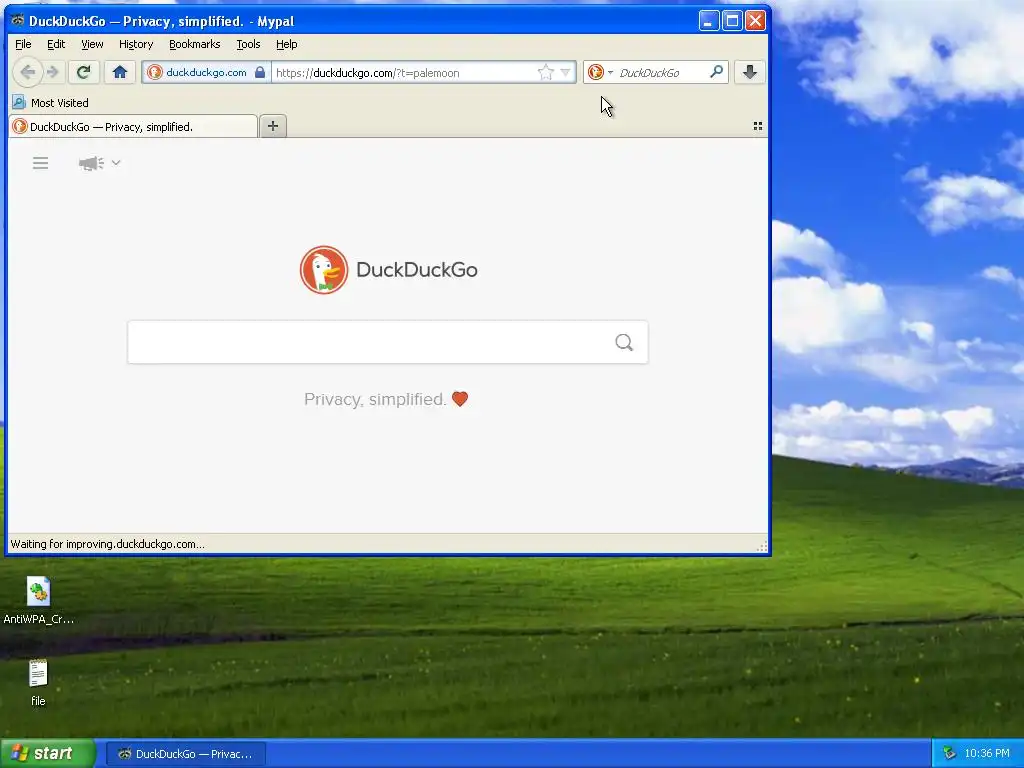Image resolution: width=1024 pixels, height=768 pixels.
Task: Click the 'Privacy, simplified.' tagline text
Action: point(375,399)
